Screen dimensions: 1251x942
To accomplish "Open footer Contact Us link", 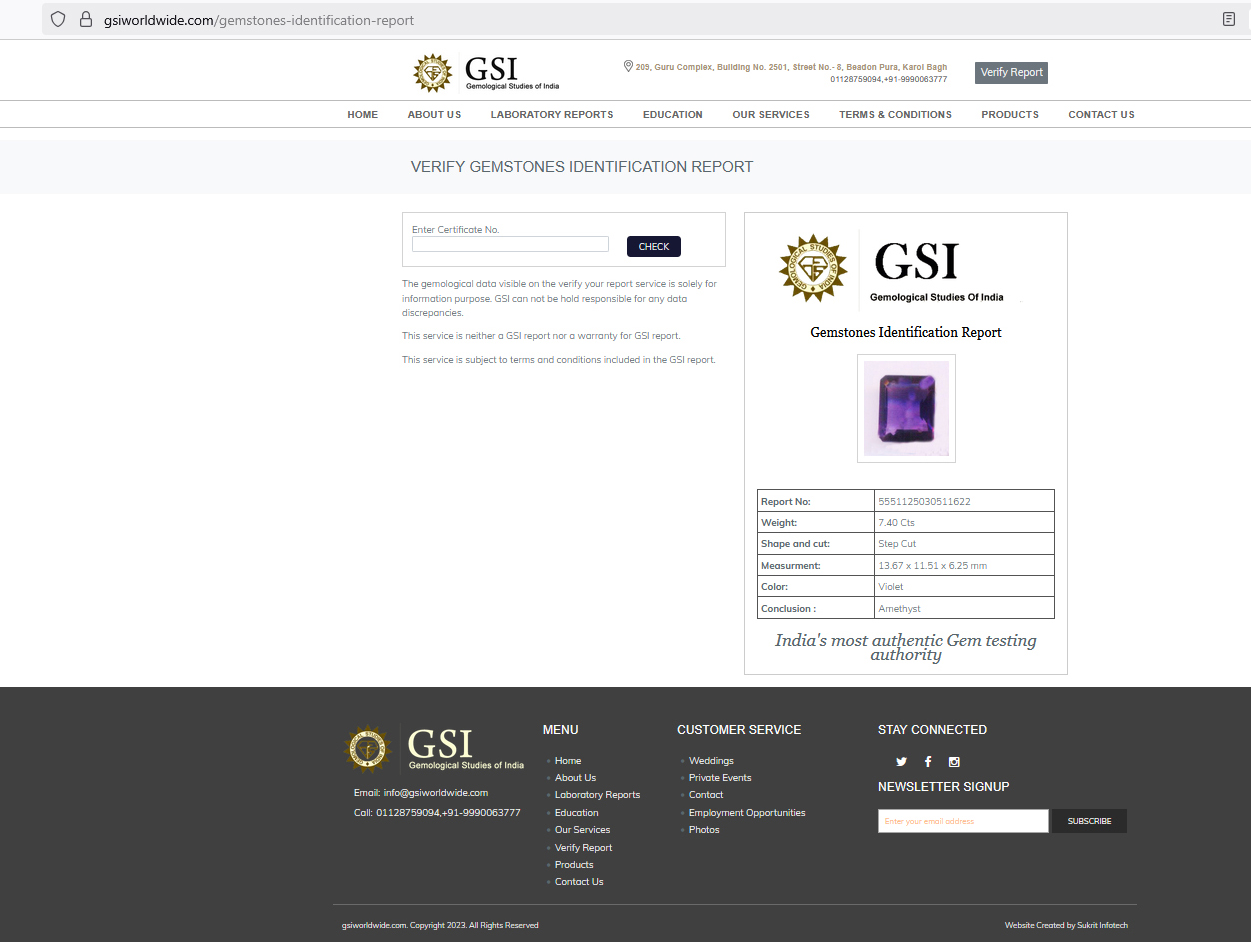I will click(x=579, y=882).
